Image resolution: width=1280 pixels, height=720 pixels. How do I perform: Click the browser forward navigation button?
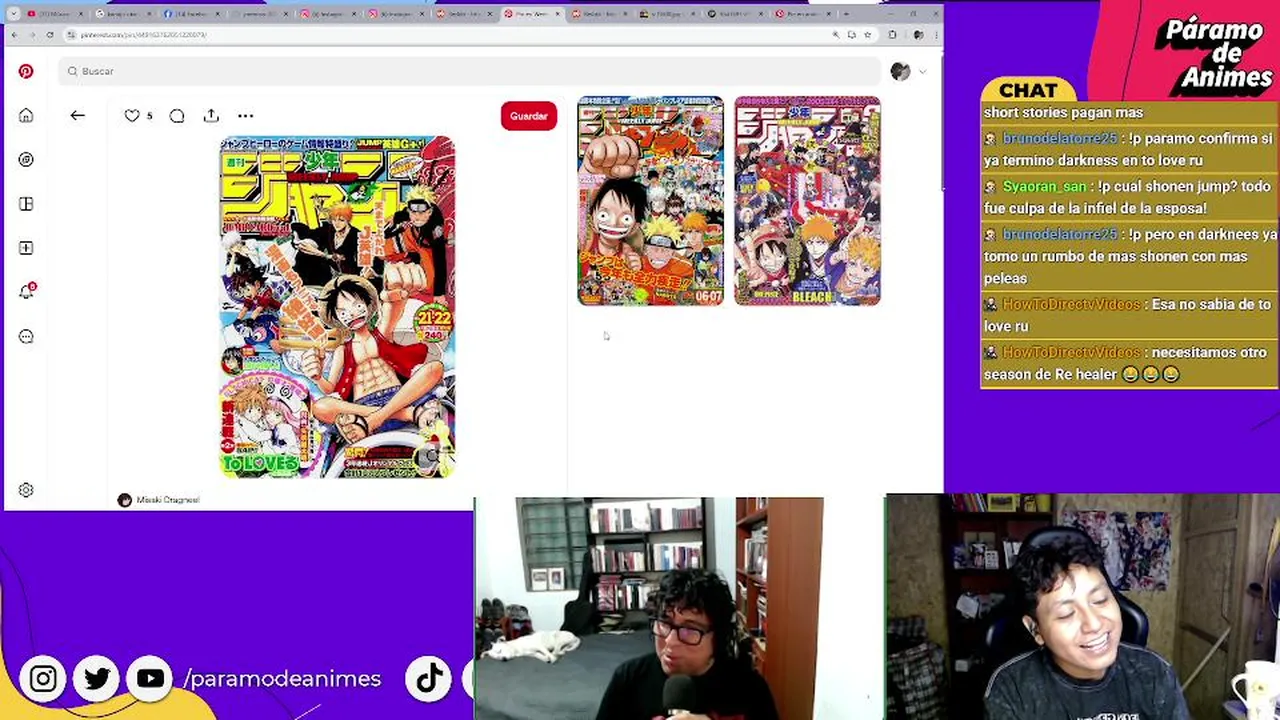point(32,35)
